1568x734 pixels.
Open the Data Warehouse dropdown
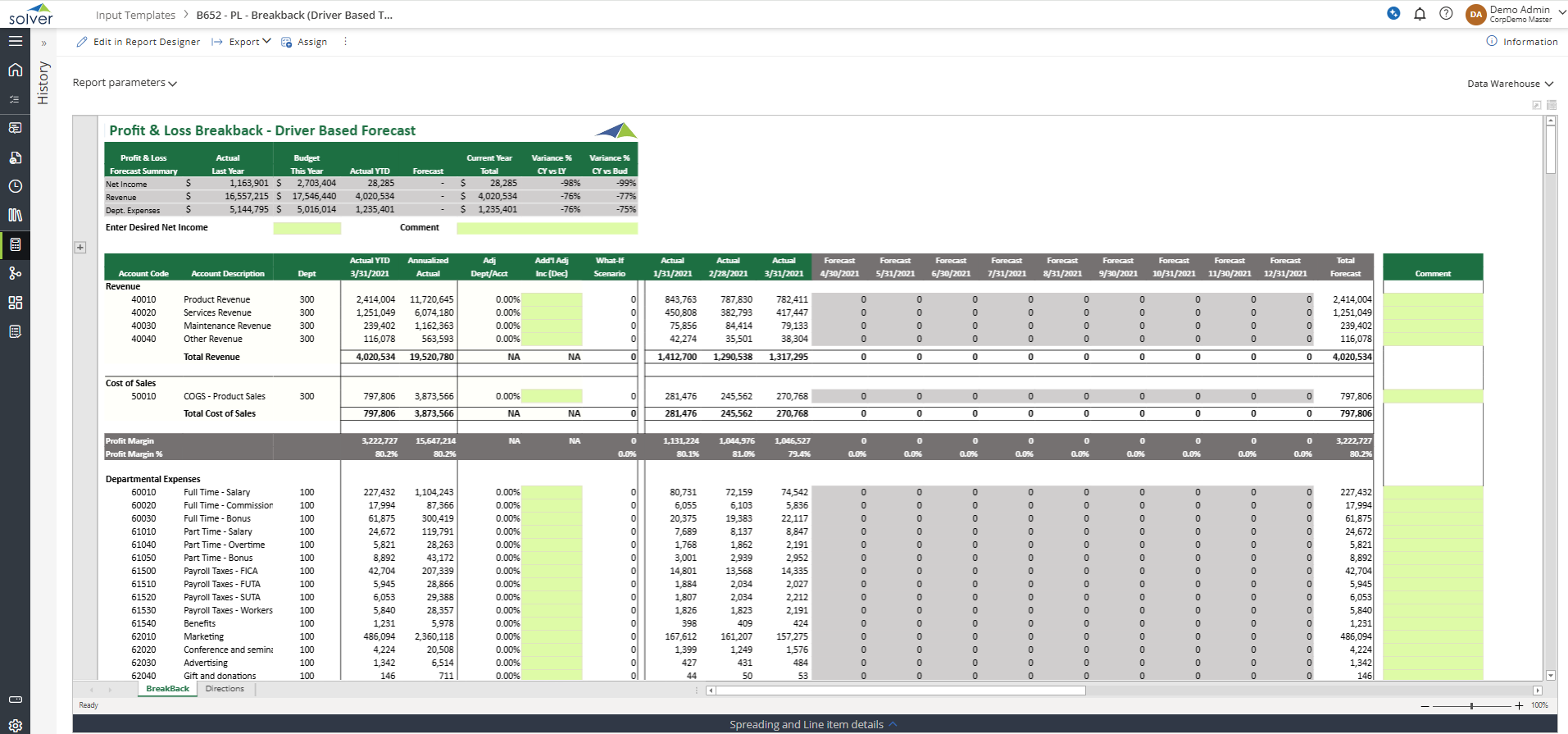click(x=1510, y=84)
